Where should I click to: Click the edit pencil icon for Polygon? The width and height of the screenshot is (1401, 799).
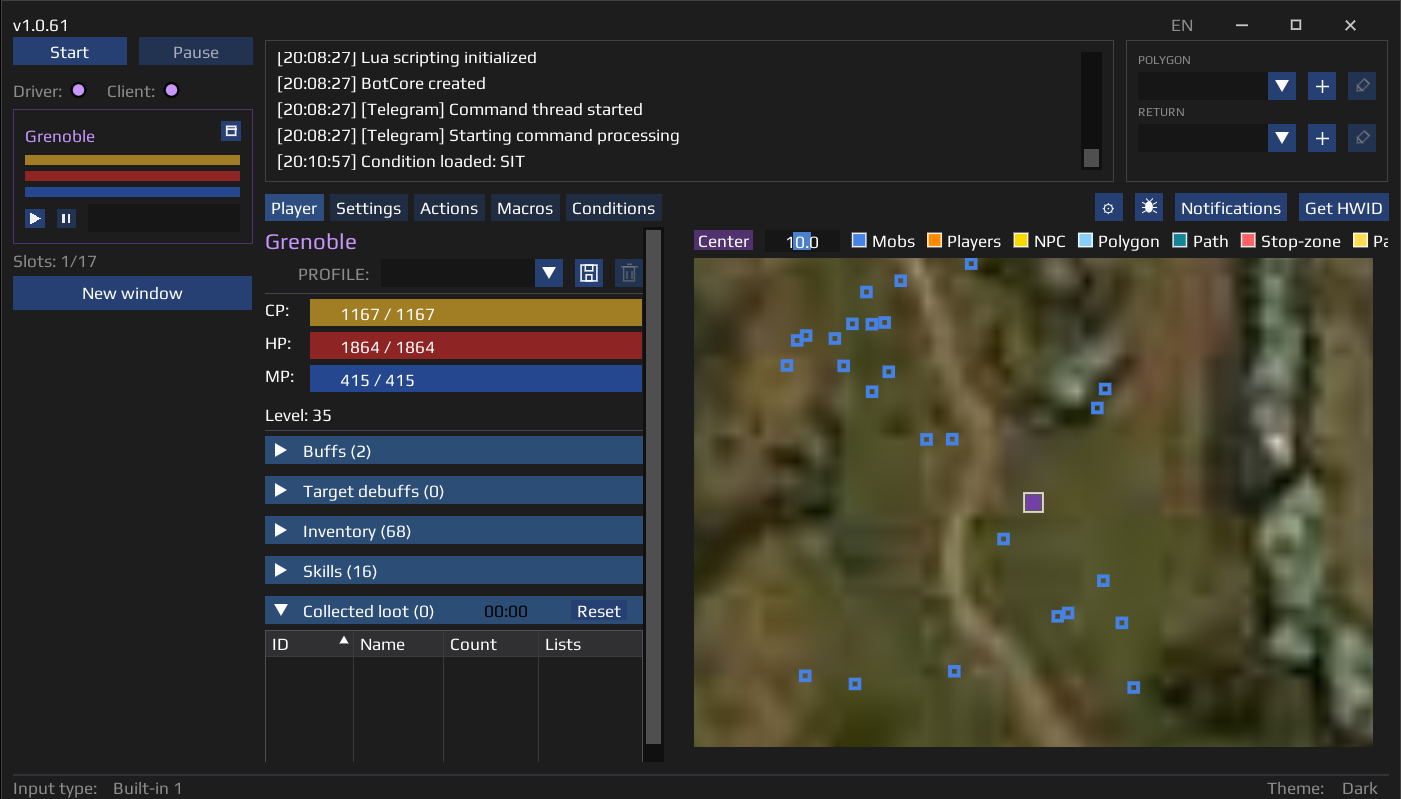coord(1362,86)
